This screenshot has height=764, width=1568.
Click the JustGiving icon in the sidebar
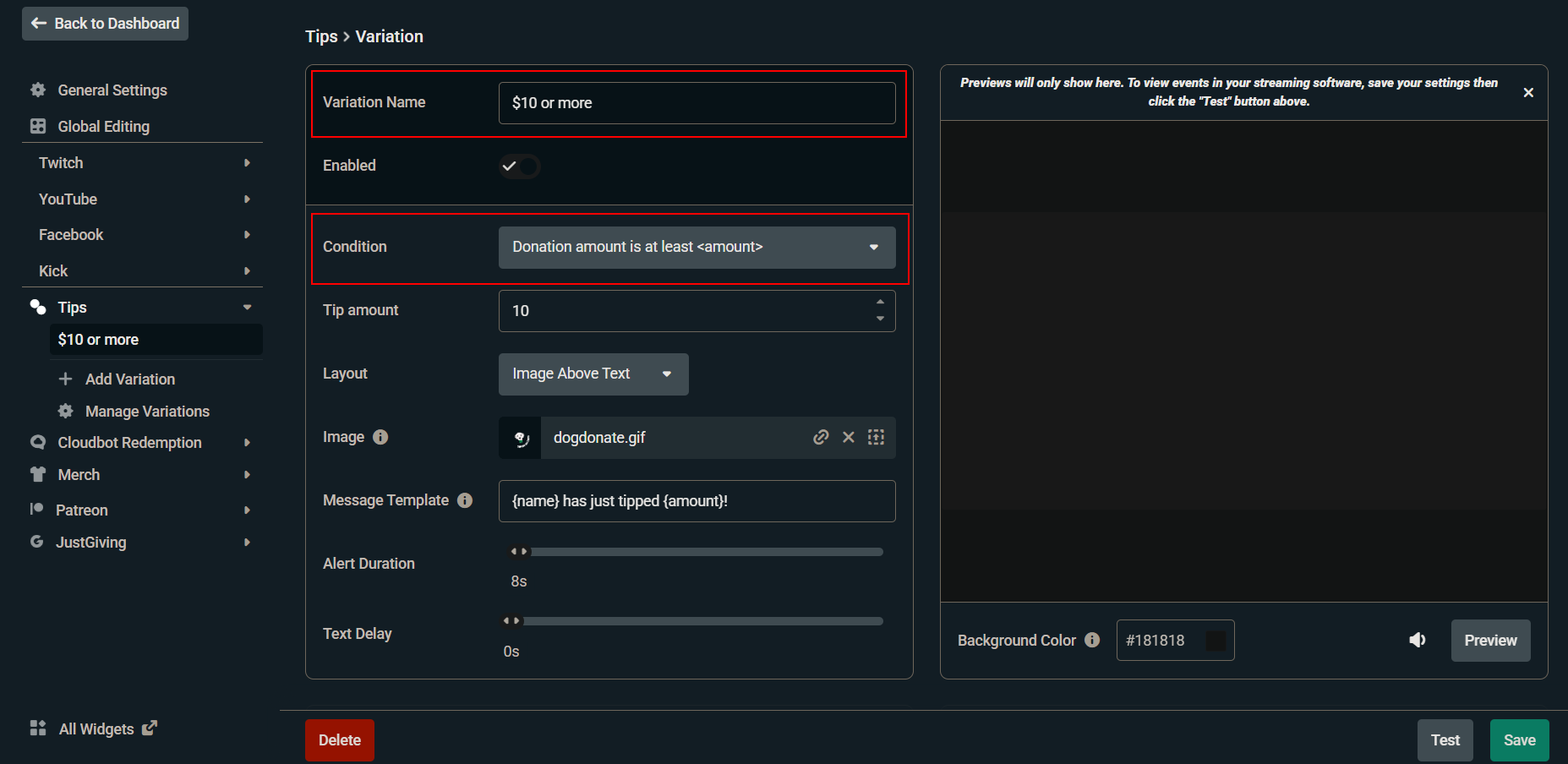(x=37, y=542)
